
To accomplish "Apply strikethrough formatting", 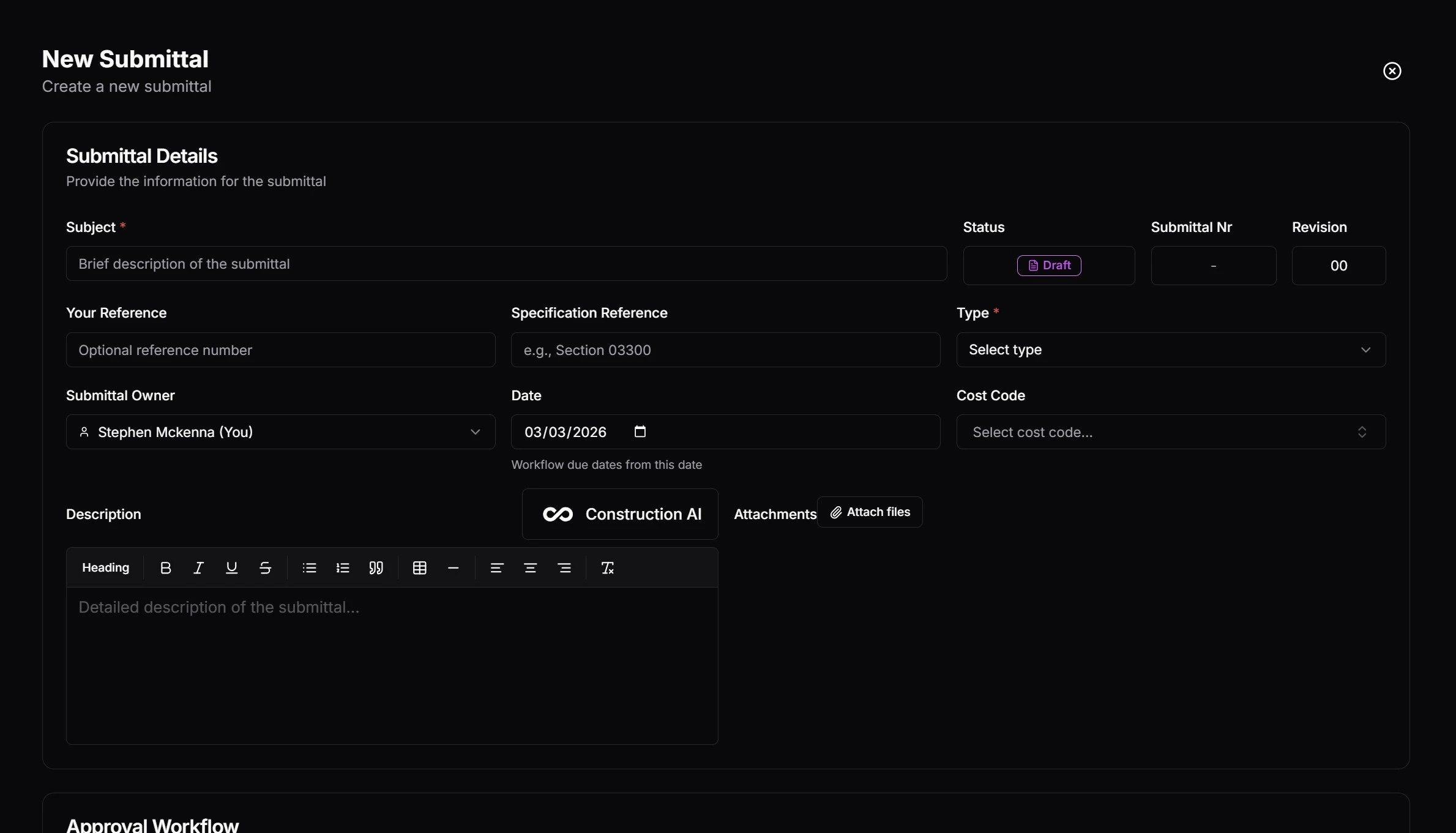I will [x=265, y=568].
